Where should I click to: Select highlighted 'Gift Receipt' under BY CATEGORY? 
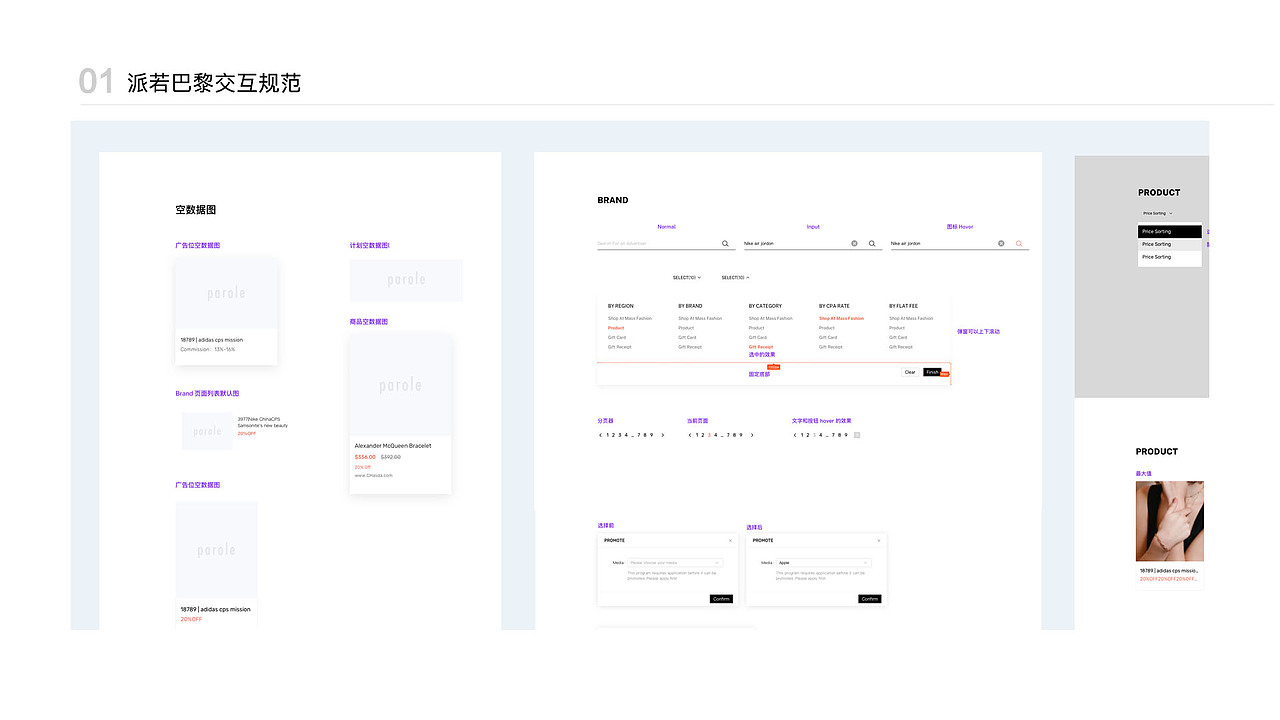tap(761, 347)
